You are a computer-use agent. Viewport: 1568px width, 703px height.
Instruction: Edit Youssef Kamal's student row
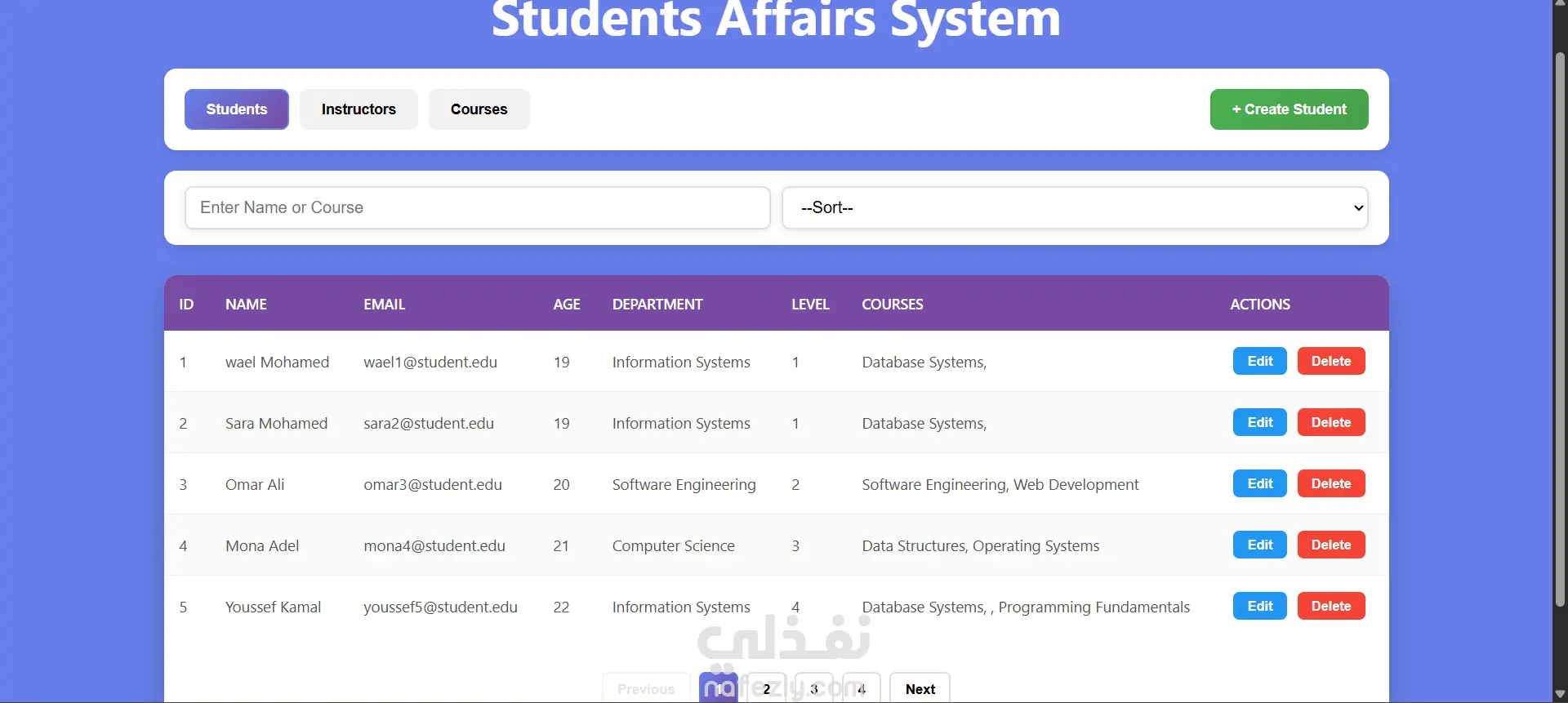point(1259,606)
